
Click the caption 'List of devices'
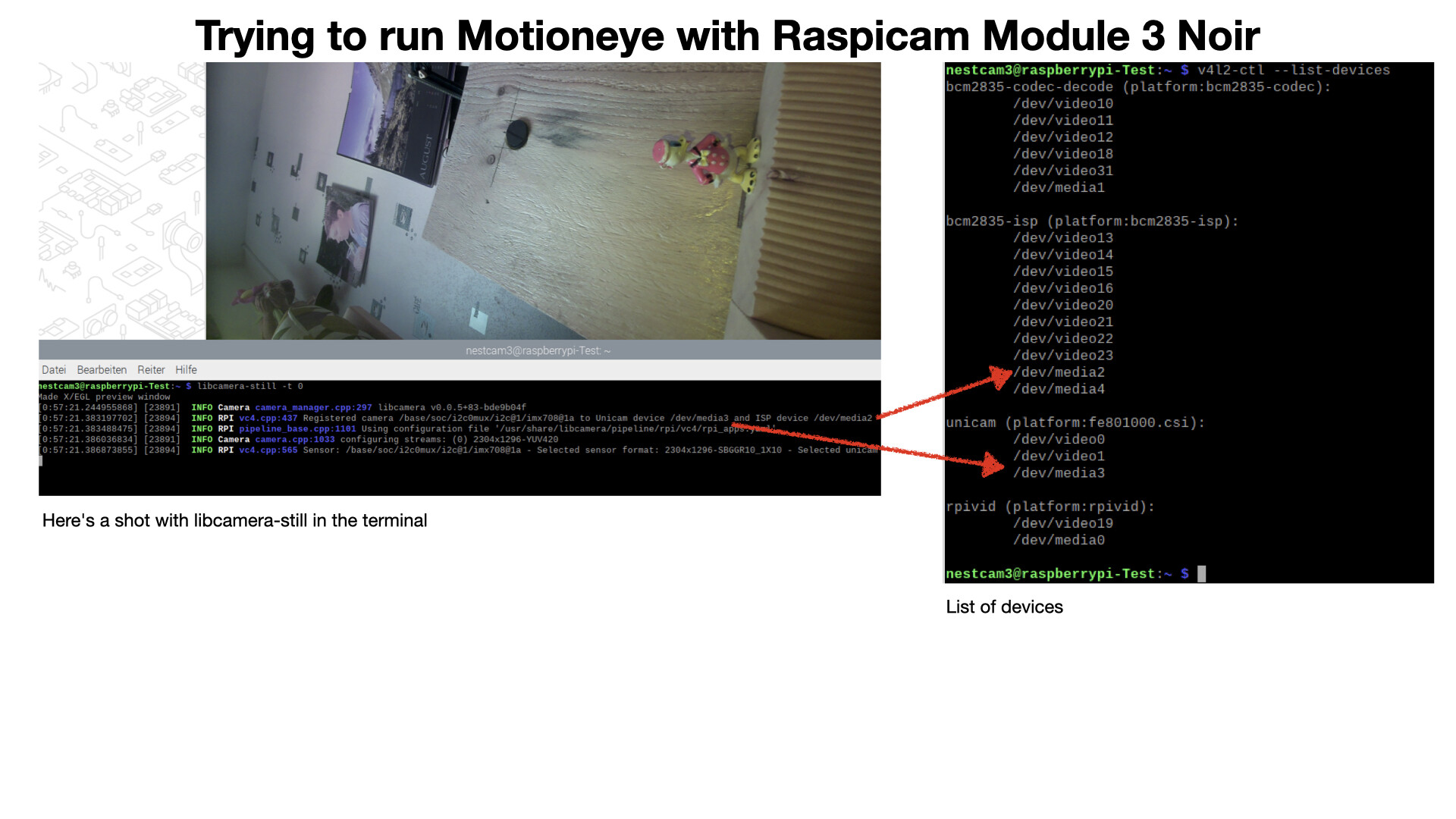(1004, 607)
